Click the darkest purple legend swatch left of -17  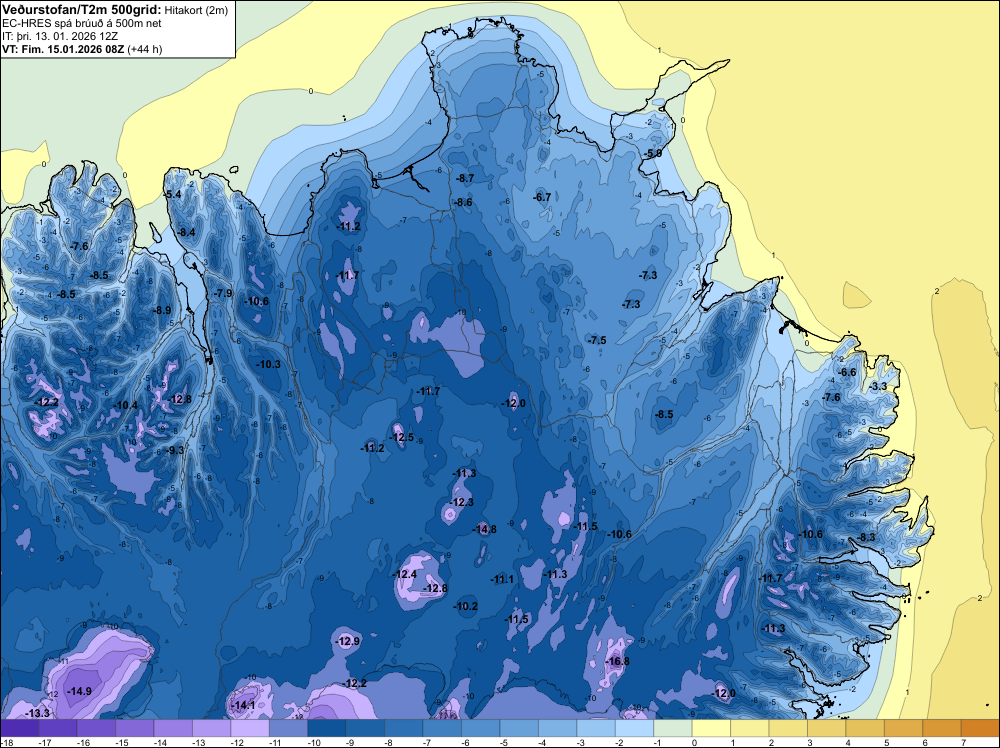coord(19,728)
